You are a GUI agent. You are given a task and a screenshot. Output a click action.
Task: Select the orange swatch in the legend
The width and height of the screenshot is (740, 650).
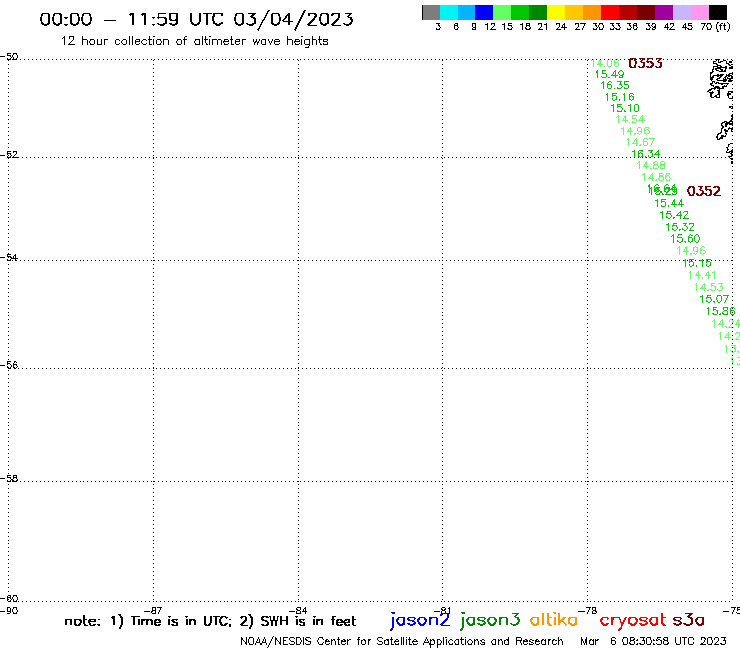click(592, 12)
